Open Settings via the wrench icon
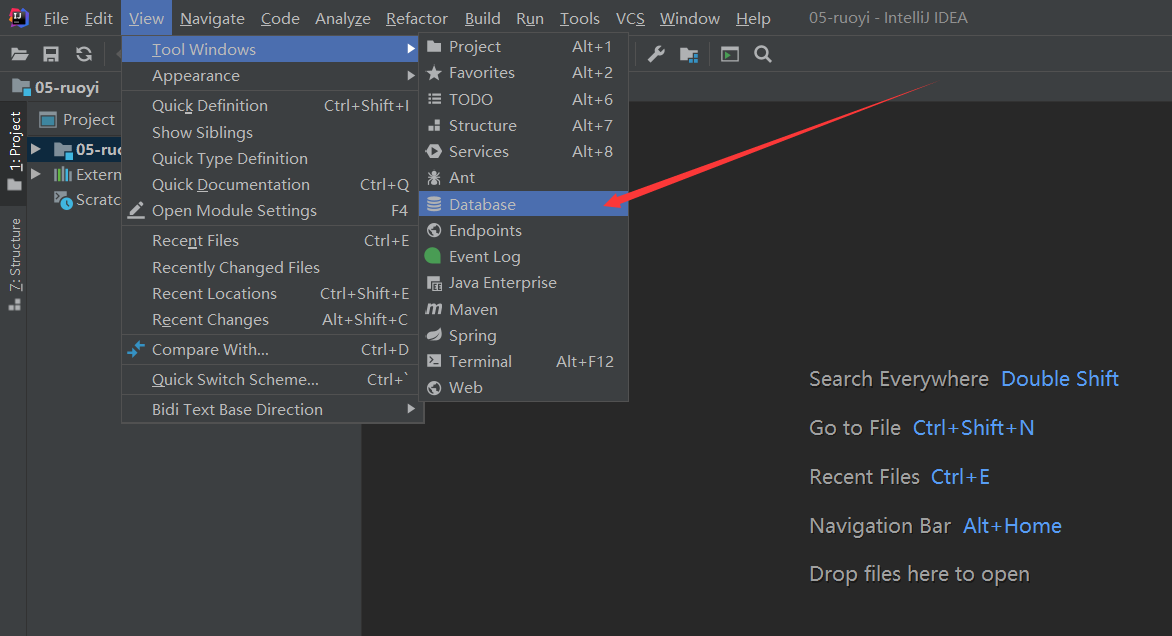The width and height of the screenshot is (1172, 636). (x=656, y=54)
